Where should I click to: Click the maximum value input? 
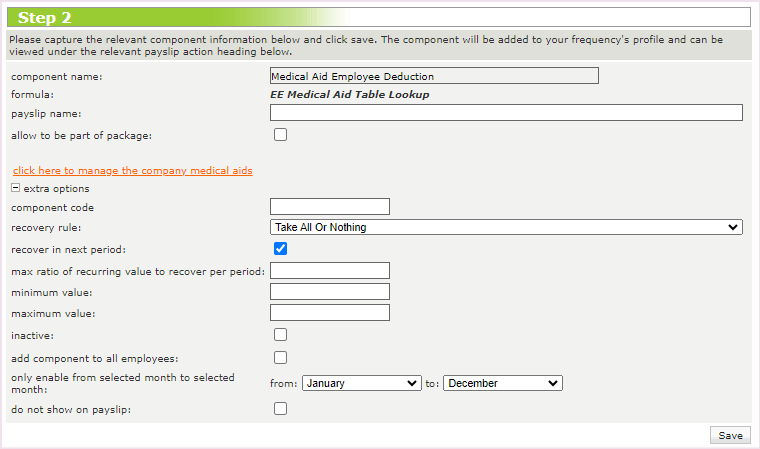pyautogui.click(x=330, y=313)
